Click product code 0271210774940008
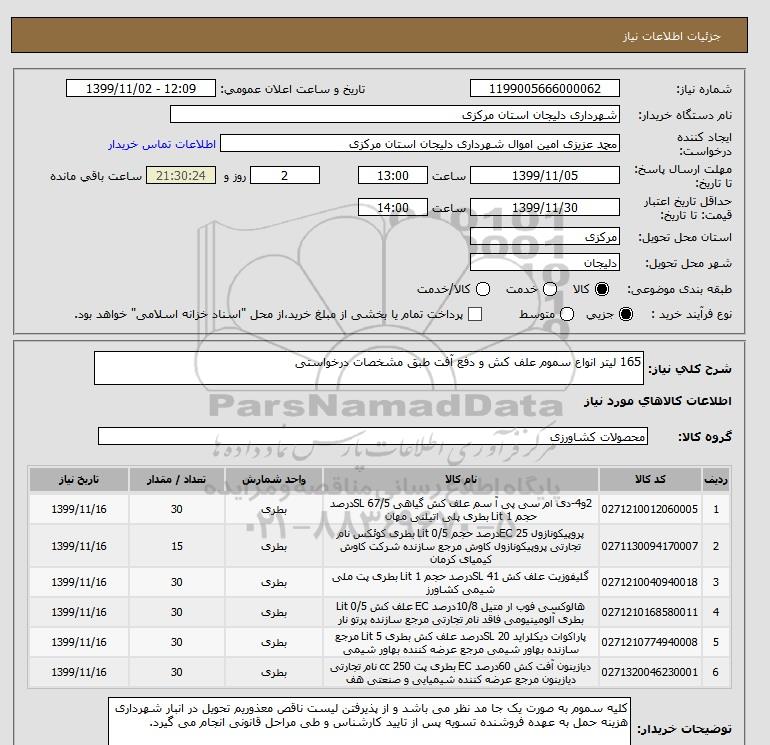Image resolution: width=770 pixels, height=745 pixels. tap(650, 642)
